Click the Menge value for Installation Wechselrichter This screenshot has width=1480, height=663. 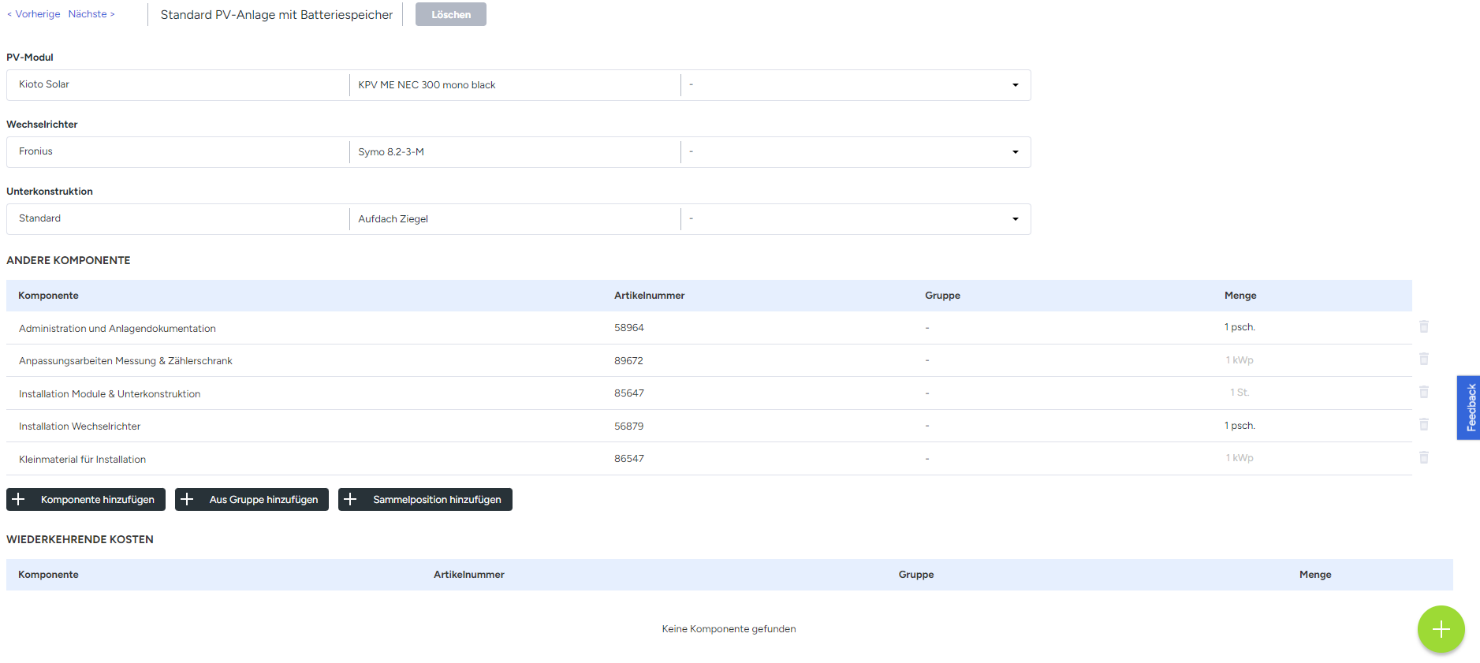[x=1239, y=426]
